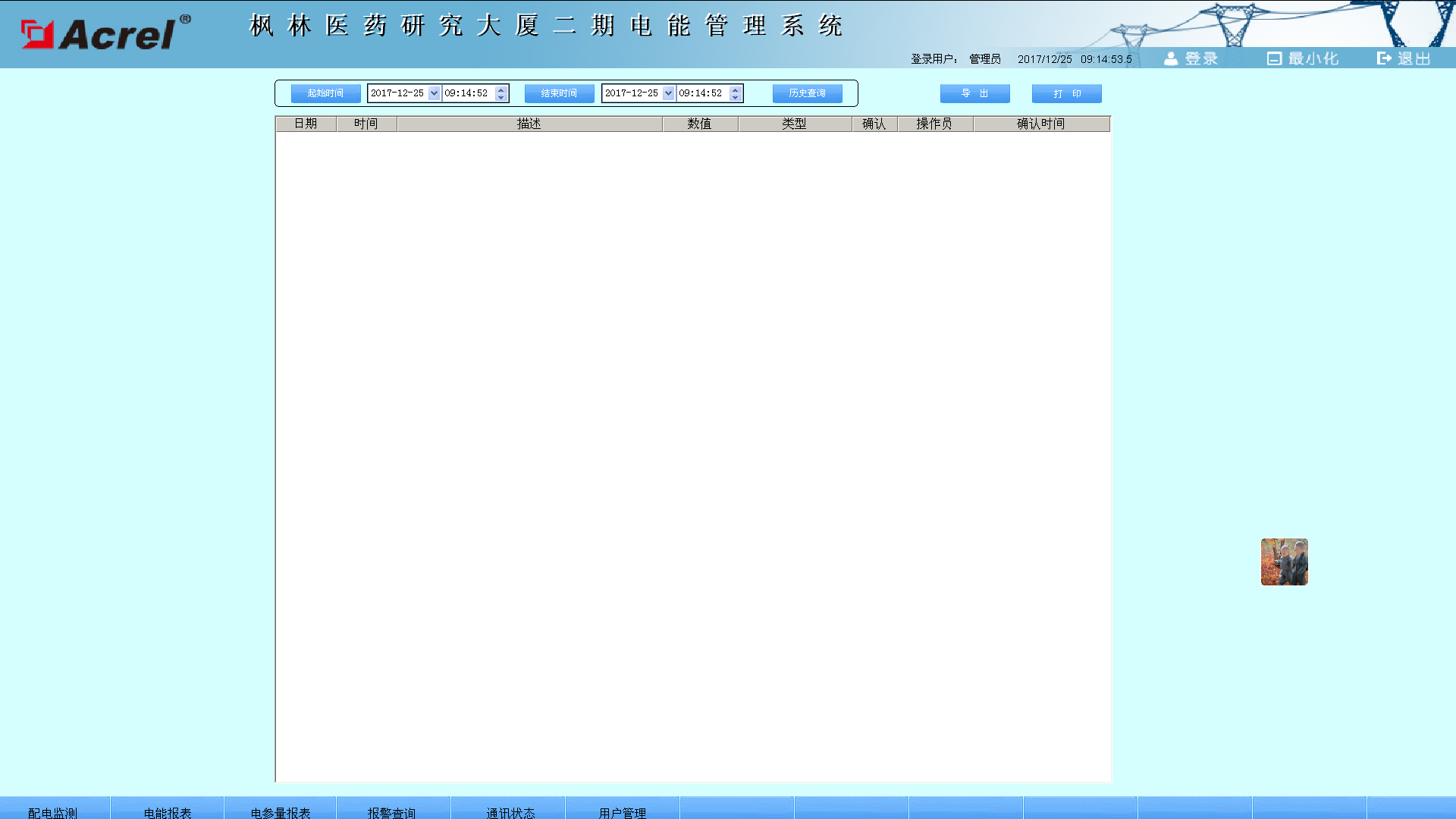Click the 打印 print button

(1066, 93)
